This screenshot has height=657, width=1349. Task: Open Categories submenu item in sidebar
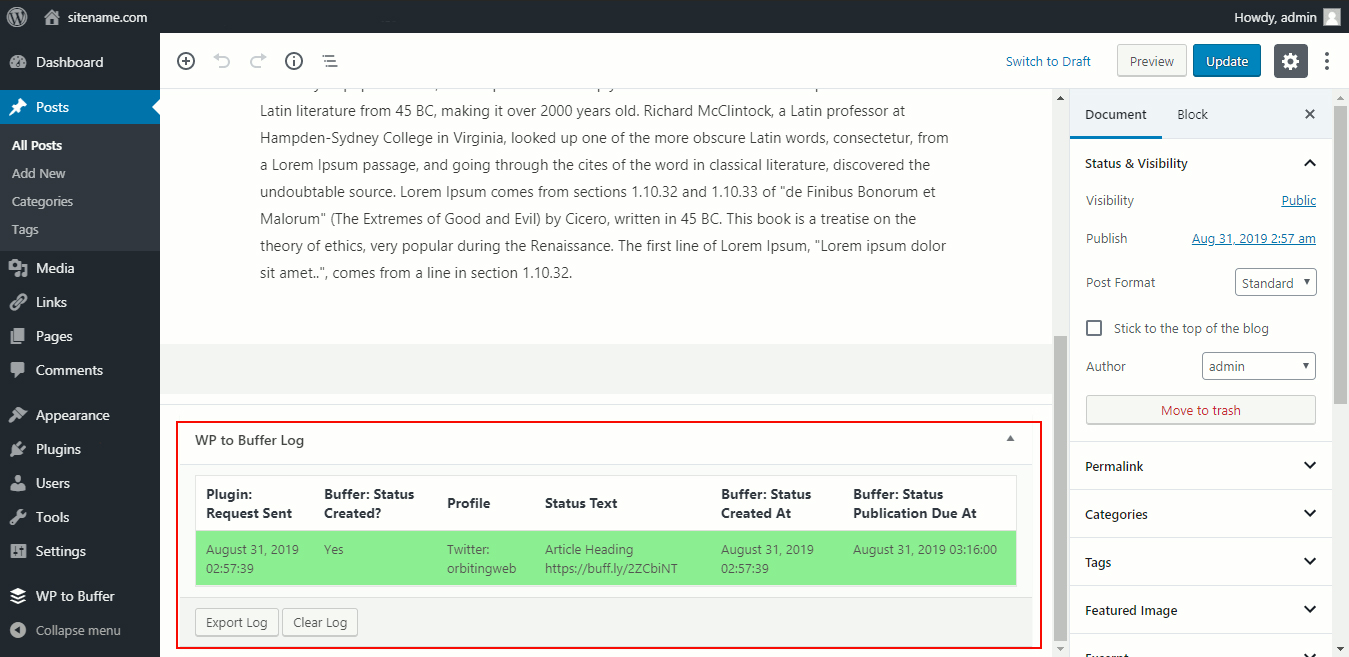[x=43, y=201]
